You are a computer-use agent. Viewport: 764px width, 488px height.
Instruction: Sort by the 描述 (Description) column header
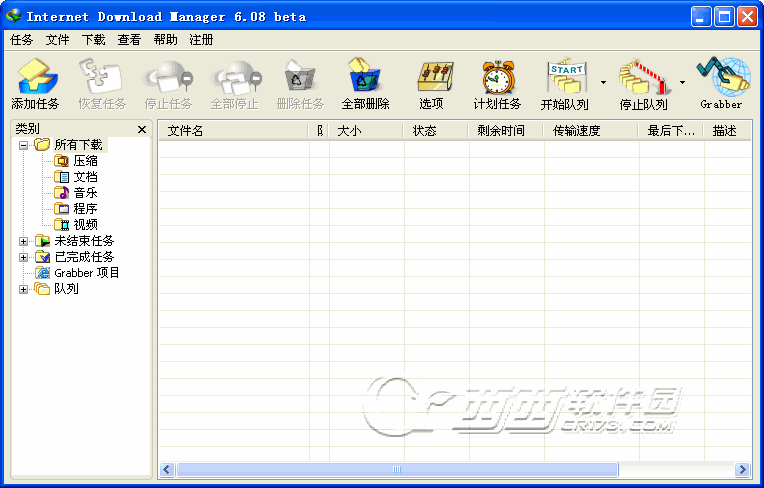click(x=727, y=131)
